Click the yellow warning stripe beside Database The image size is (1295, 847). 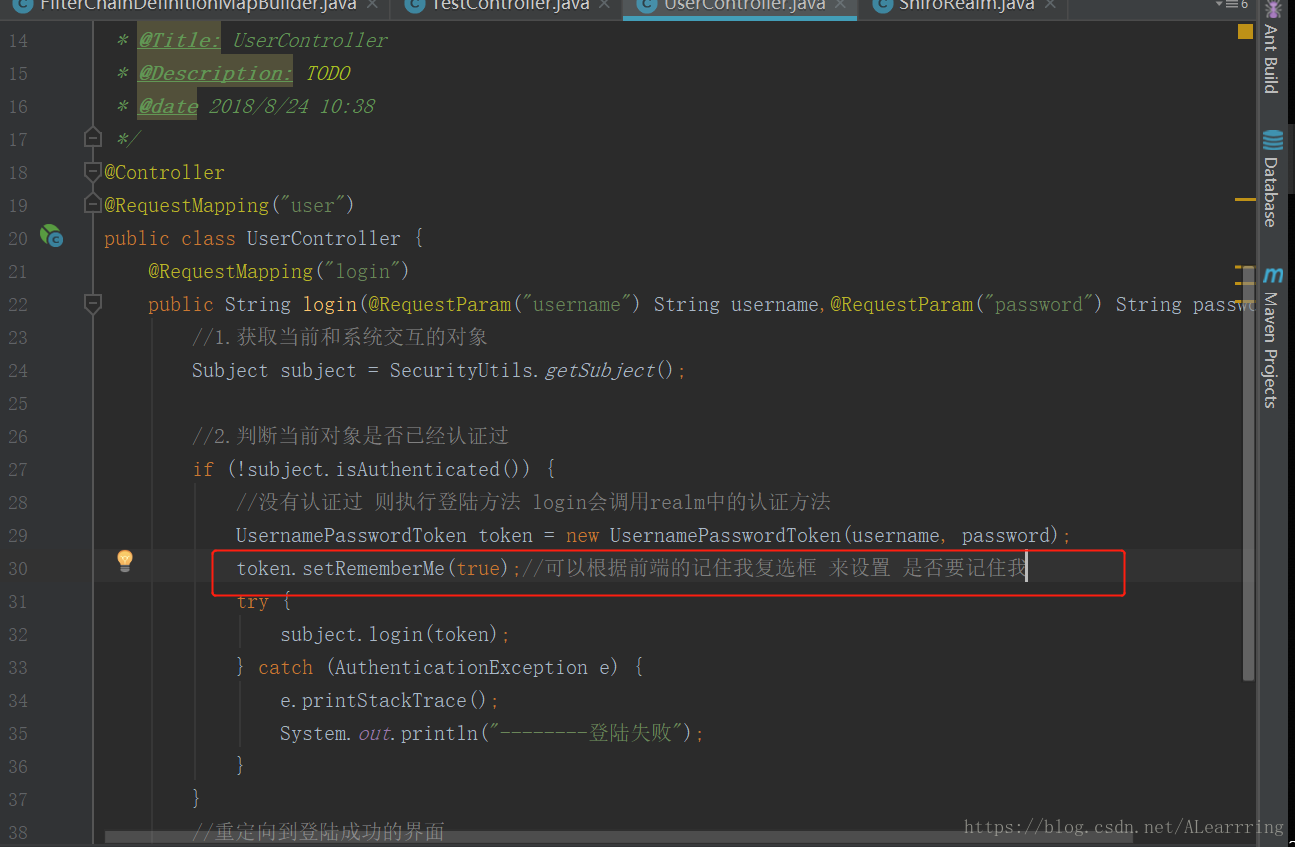pyautogui.click(x=1245, y=200)
